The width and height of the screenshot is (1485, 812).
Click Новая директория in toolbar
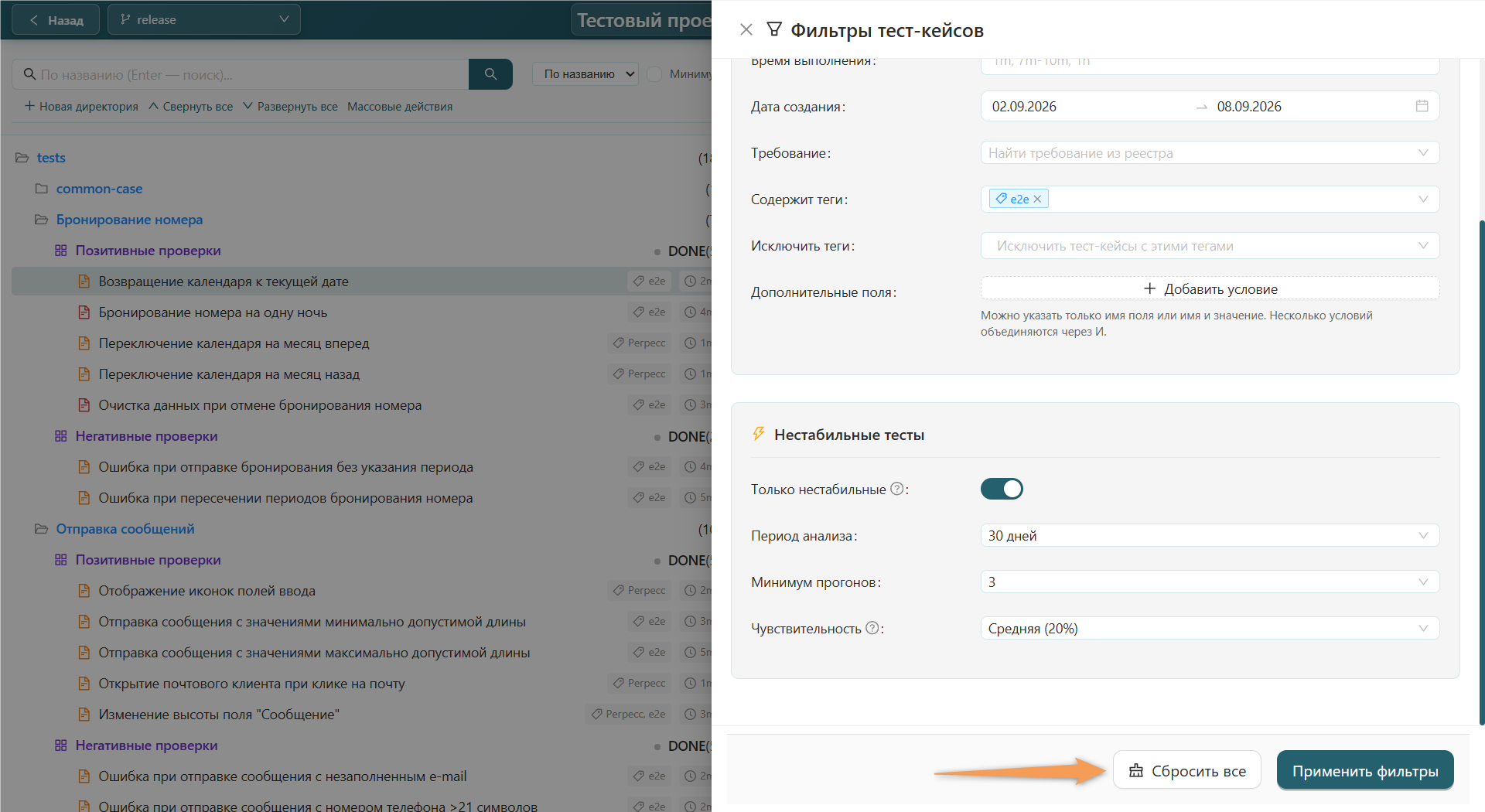click(x=81, y=107)
